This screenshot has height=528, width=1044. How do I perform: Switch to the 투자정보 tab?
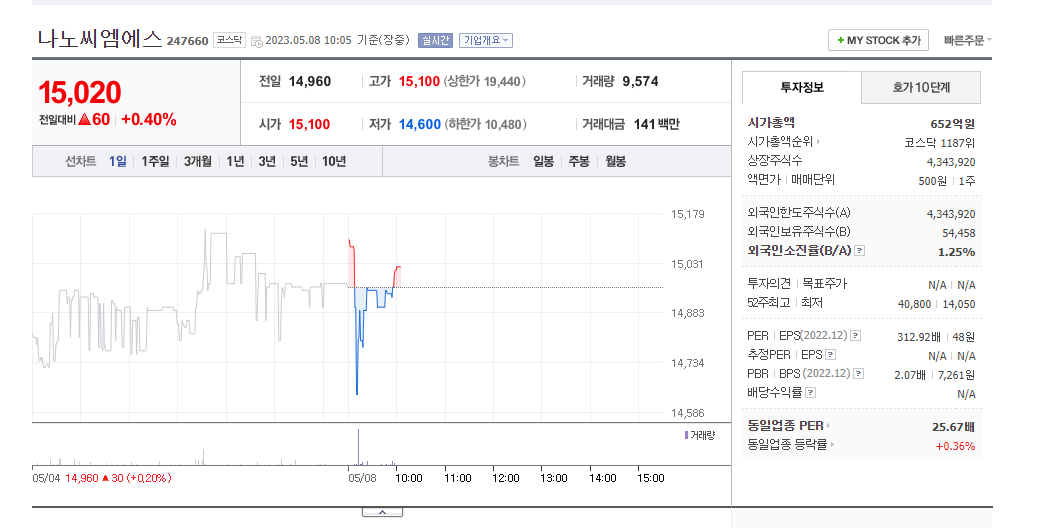tap(802, 87)
